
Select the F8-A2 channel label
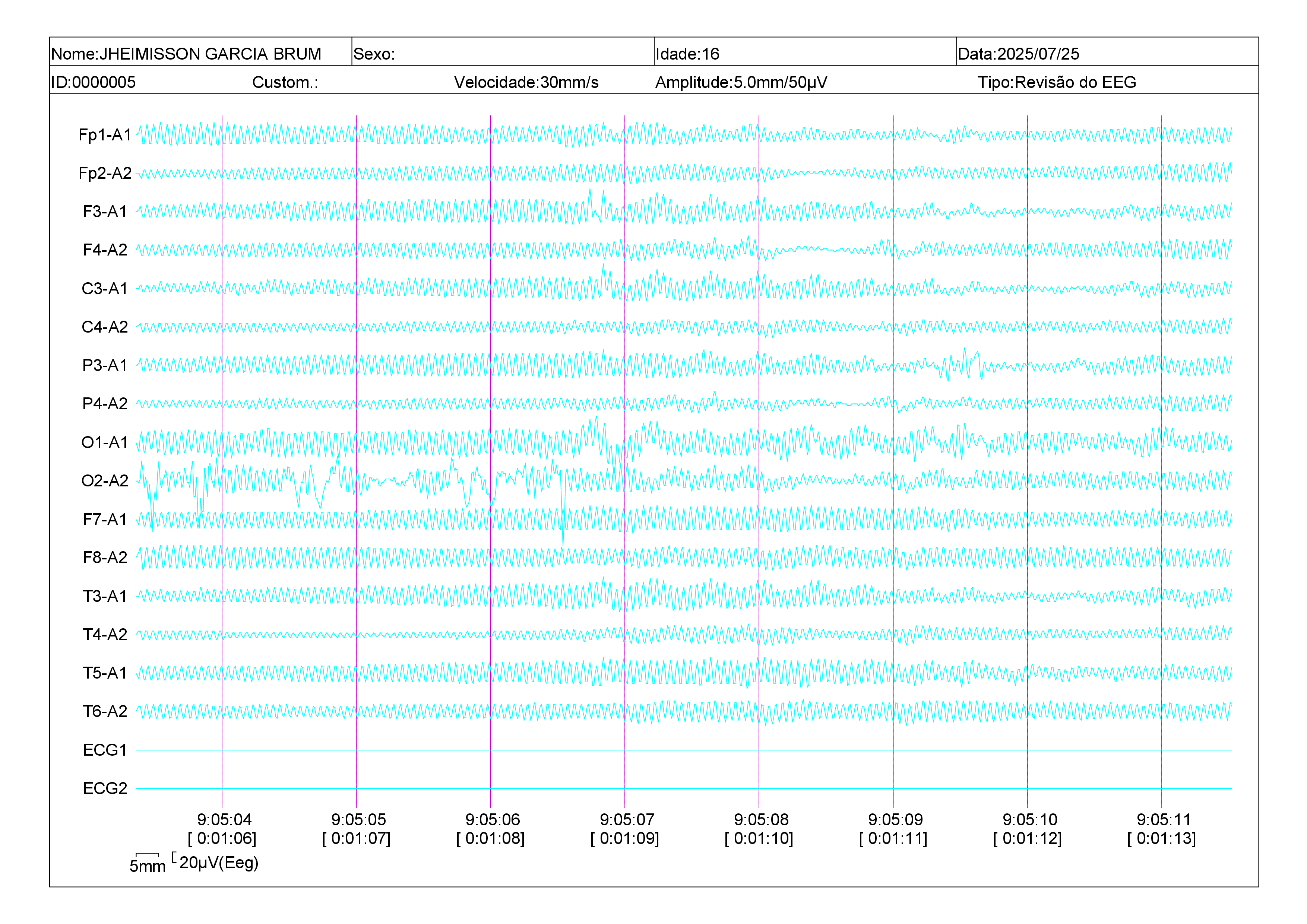click(105, 558)
